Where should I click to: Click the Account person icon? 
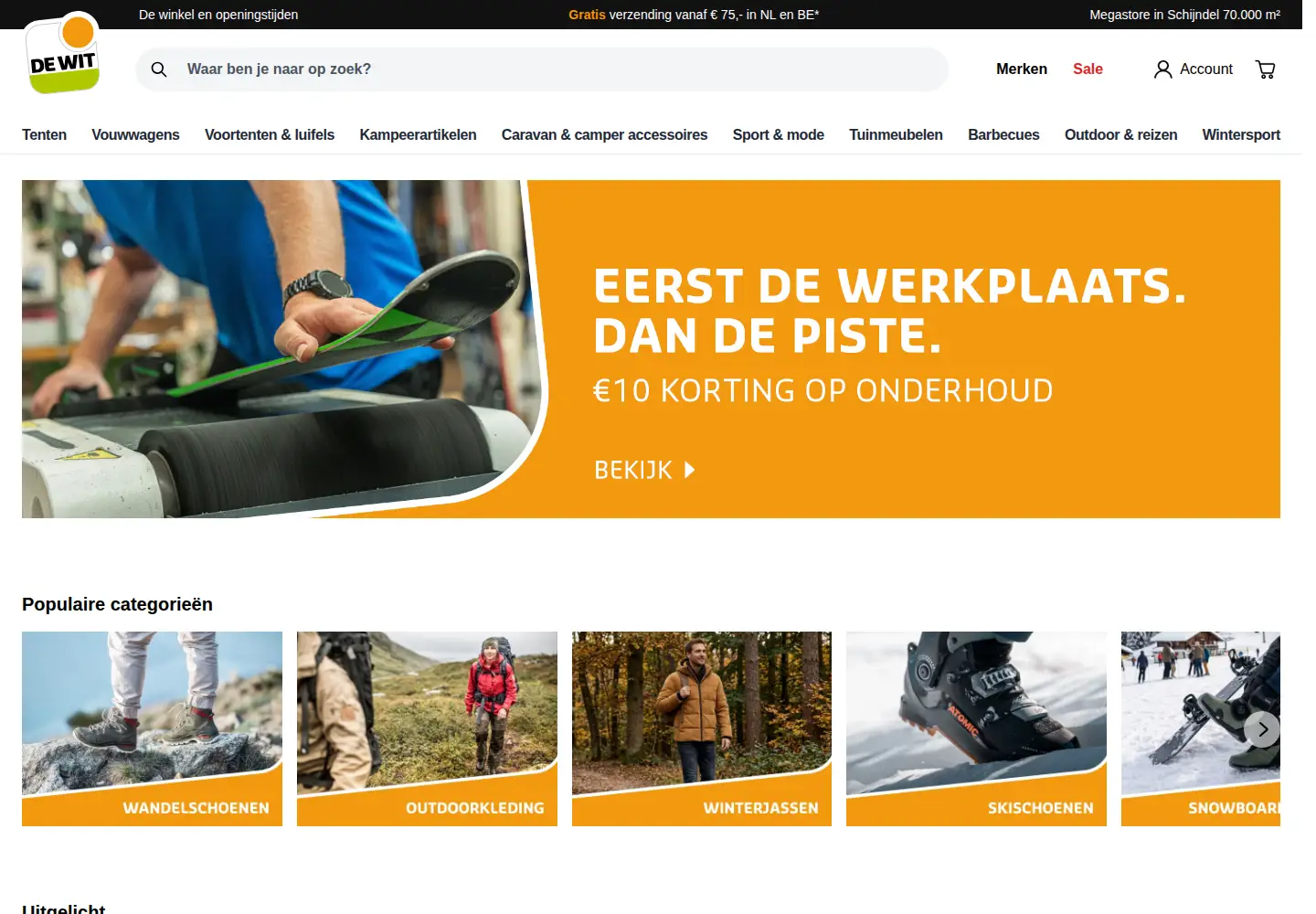1162,69
